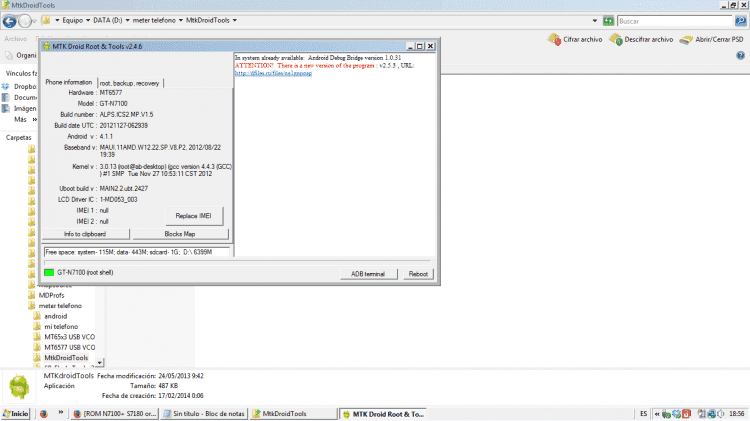Open the Archivo menu in Explorer

click(15, 39)
